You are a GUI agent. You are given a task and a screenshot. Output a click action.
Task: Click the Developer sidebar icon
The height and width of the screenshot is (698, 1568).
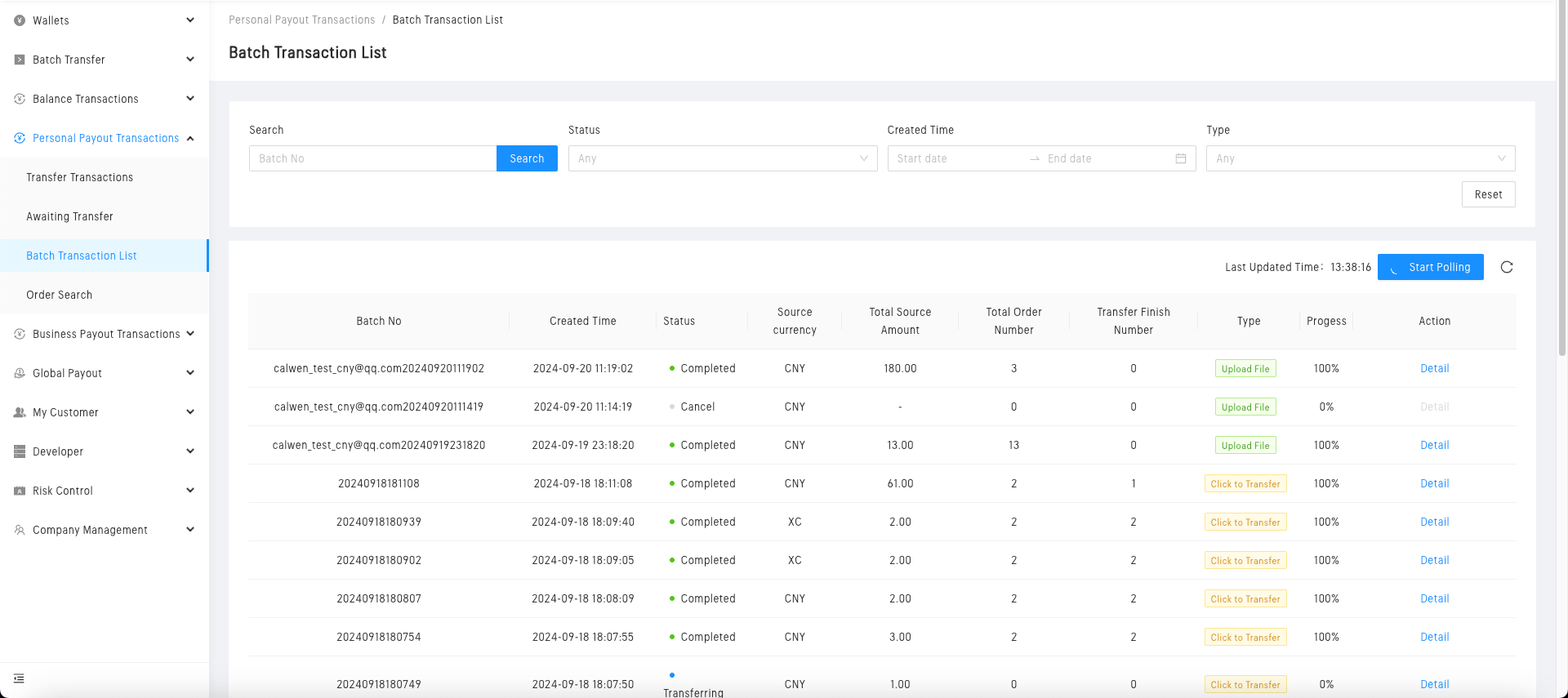(x=20, y=451)
